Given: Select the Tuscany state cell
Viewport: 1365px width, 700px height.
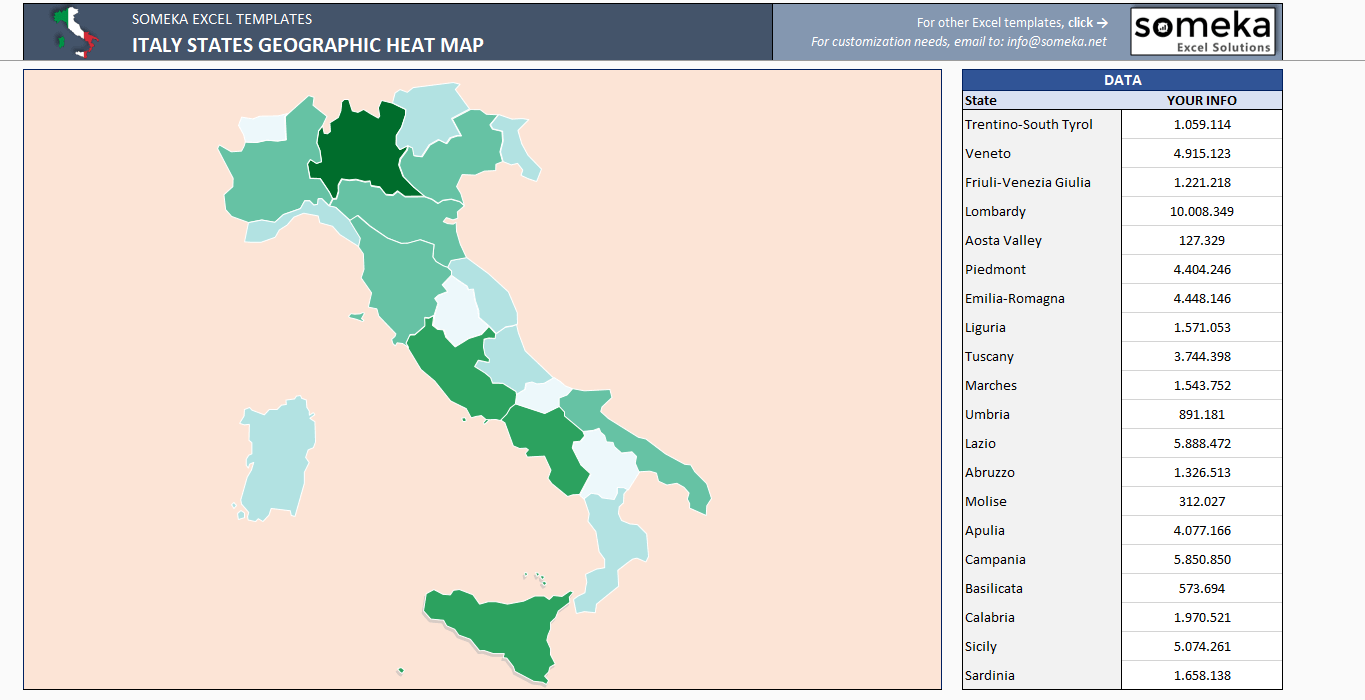Looking at the screenshot, I should [1042, 356].
